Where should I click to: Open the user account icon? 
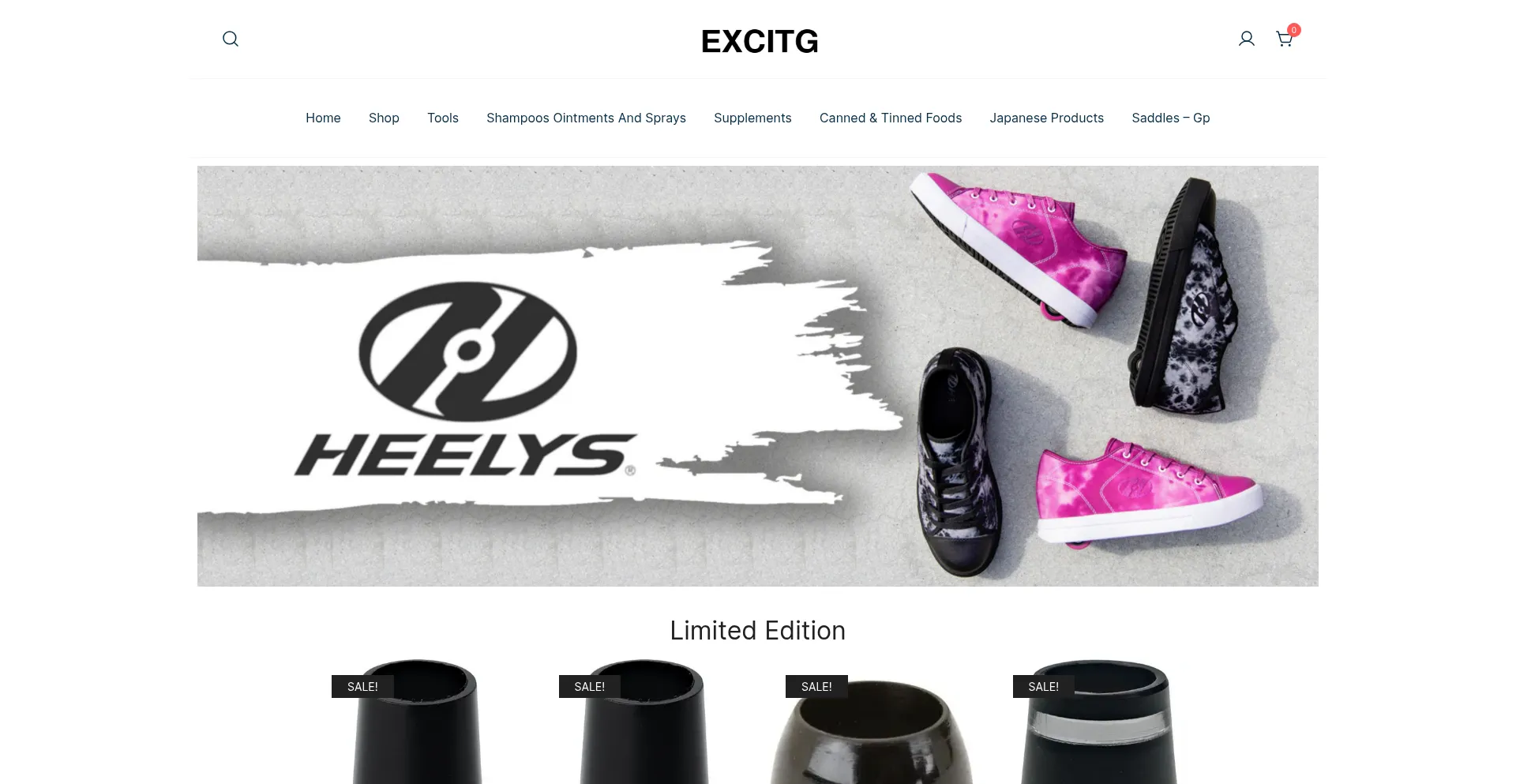tap(1247, 39)
